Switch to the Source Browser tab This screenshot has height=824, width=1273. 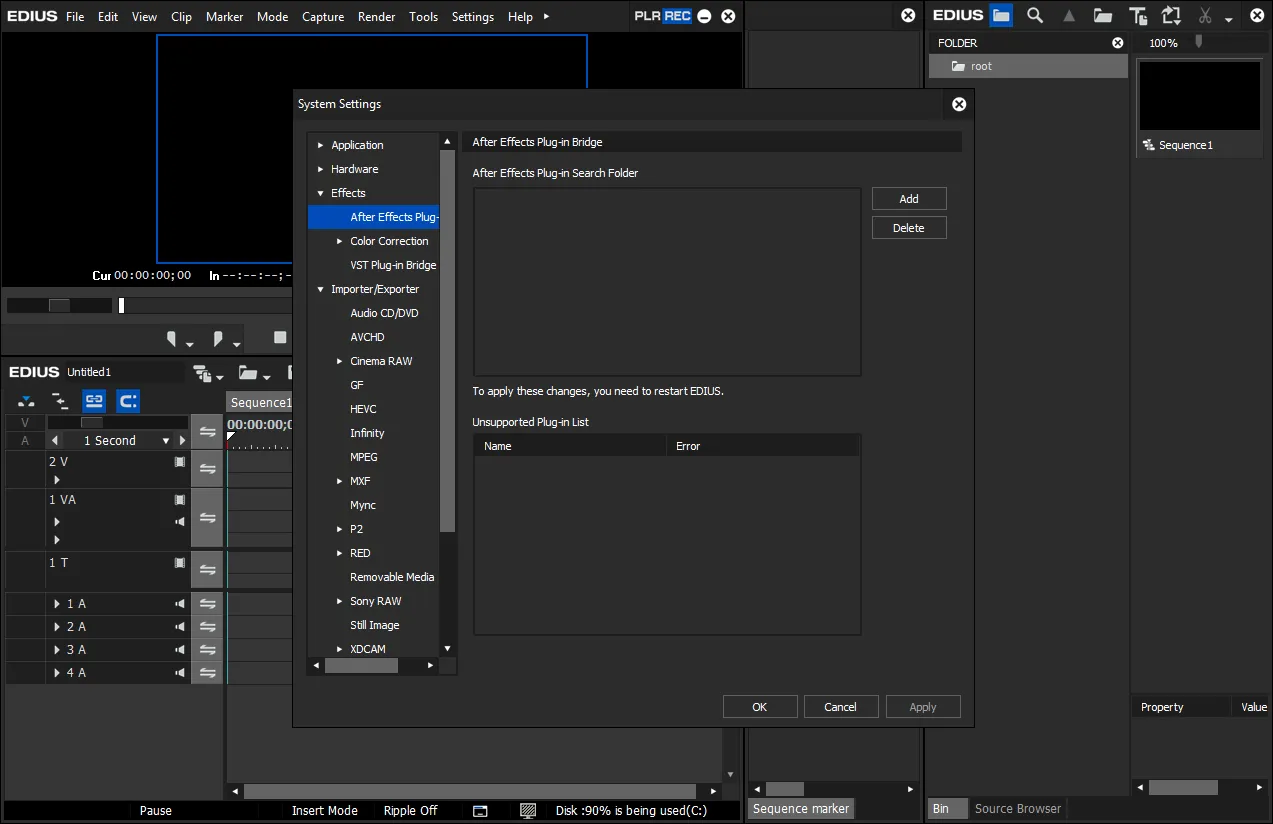(1017, 809)
